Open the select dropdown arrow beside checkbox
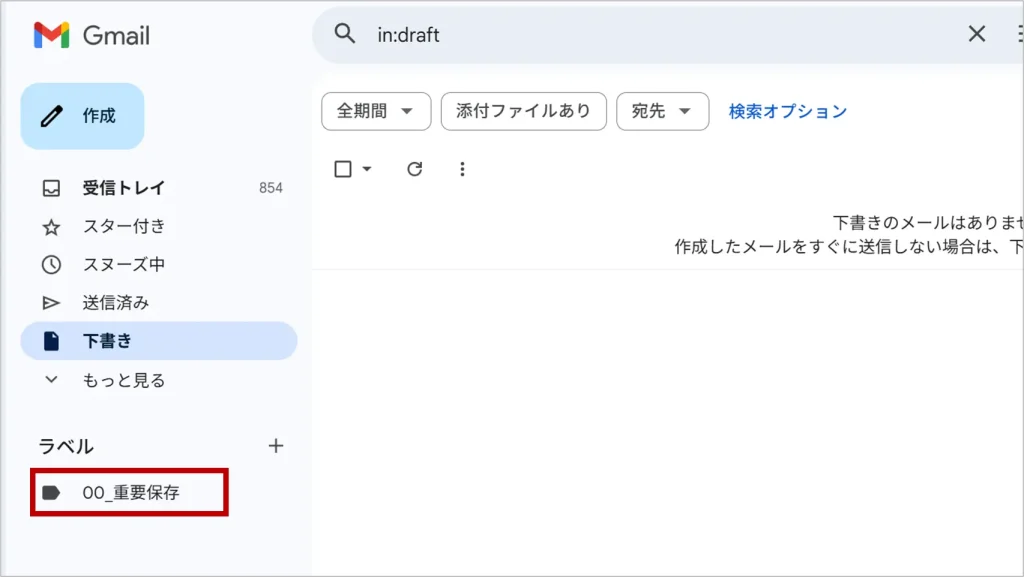This screenshot has height=577, width=1024. coord(366,169)
